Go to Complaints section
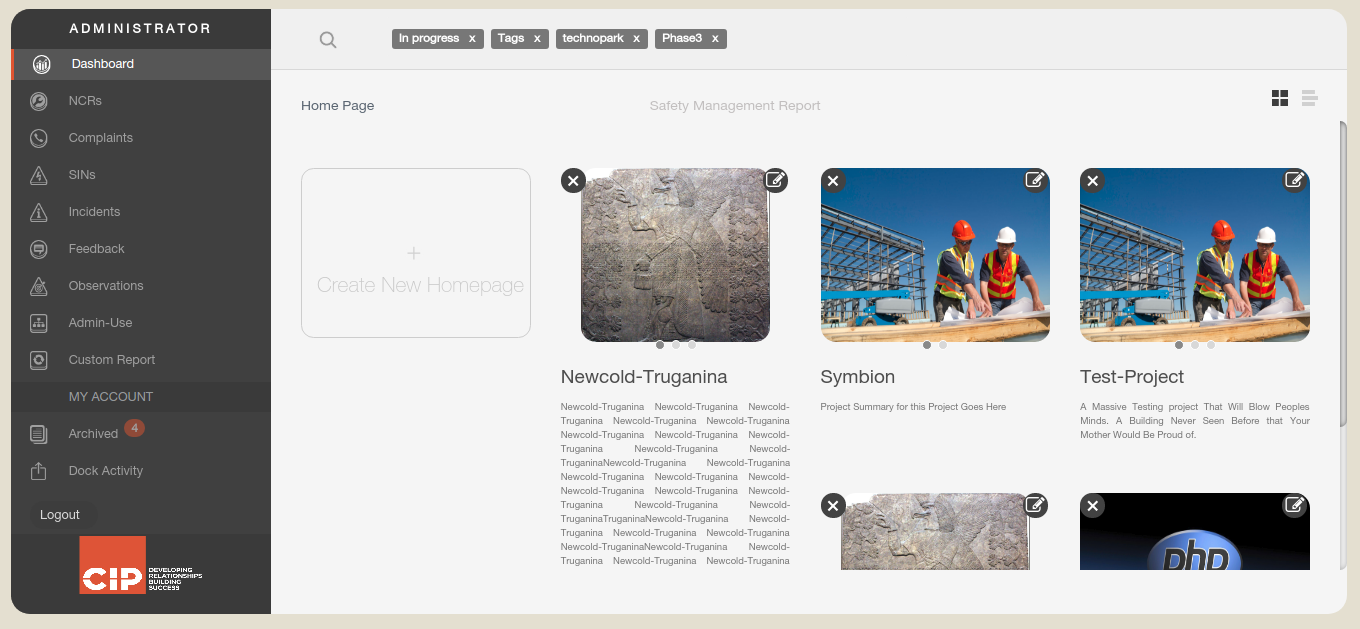 pos(100,138)
